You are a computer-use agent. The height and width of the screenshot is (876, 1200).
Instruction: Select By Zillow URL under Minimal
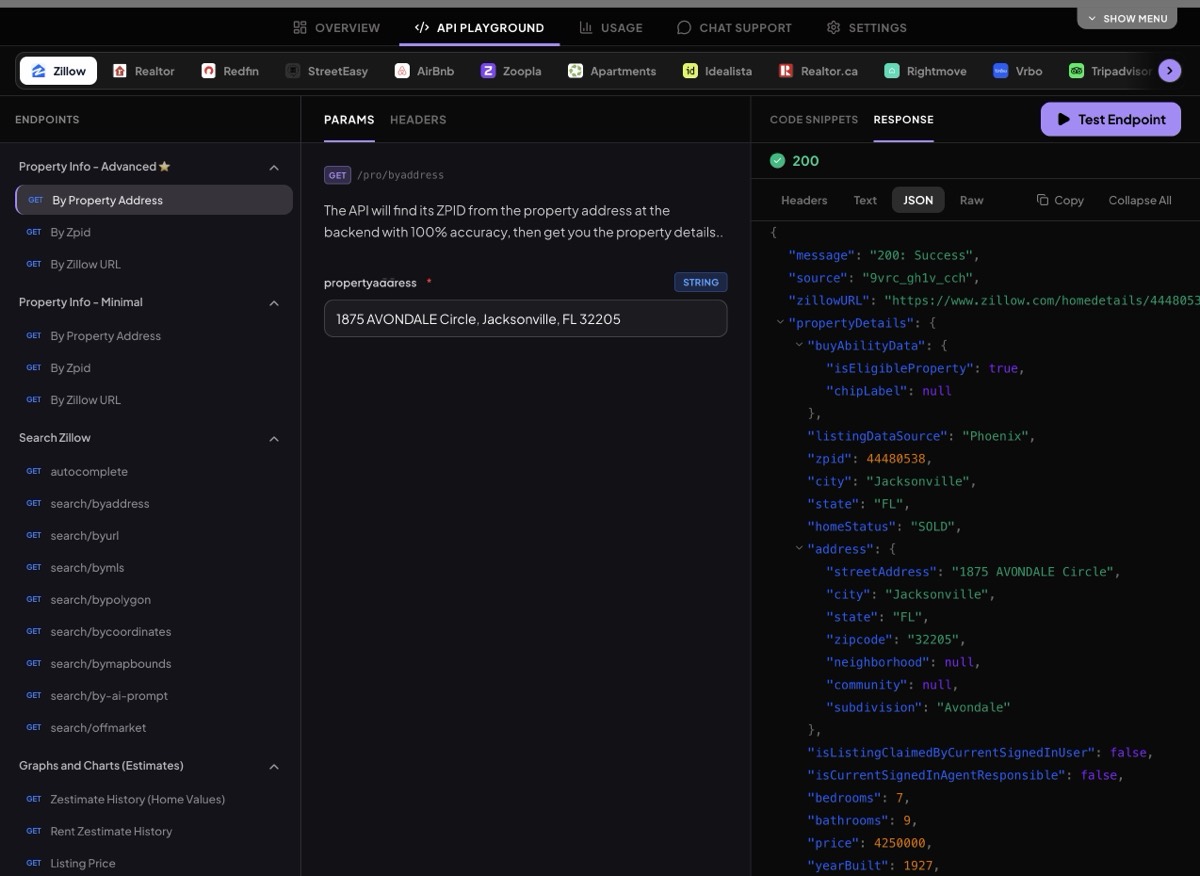coord(154,400)
